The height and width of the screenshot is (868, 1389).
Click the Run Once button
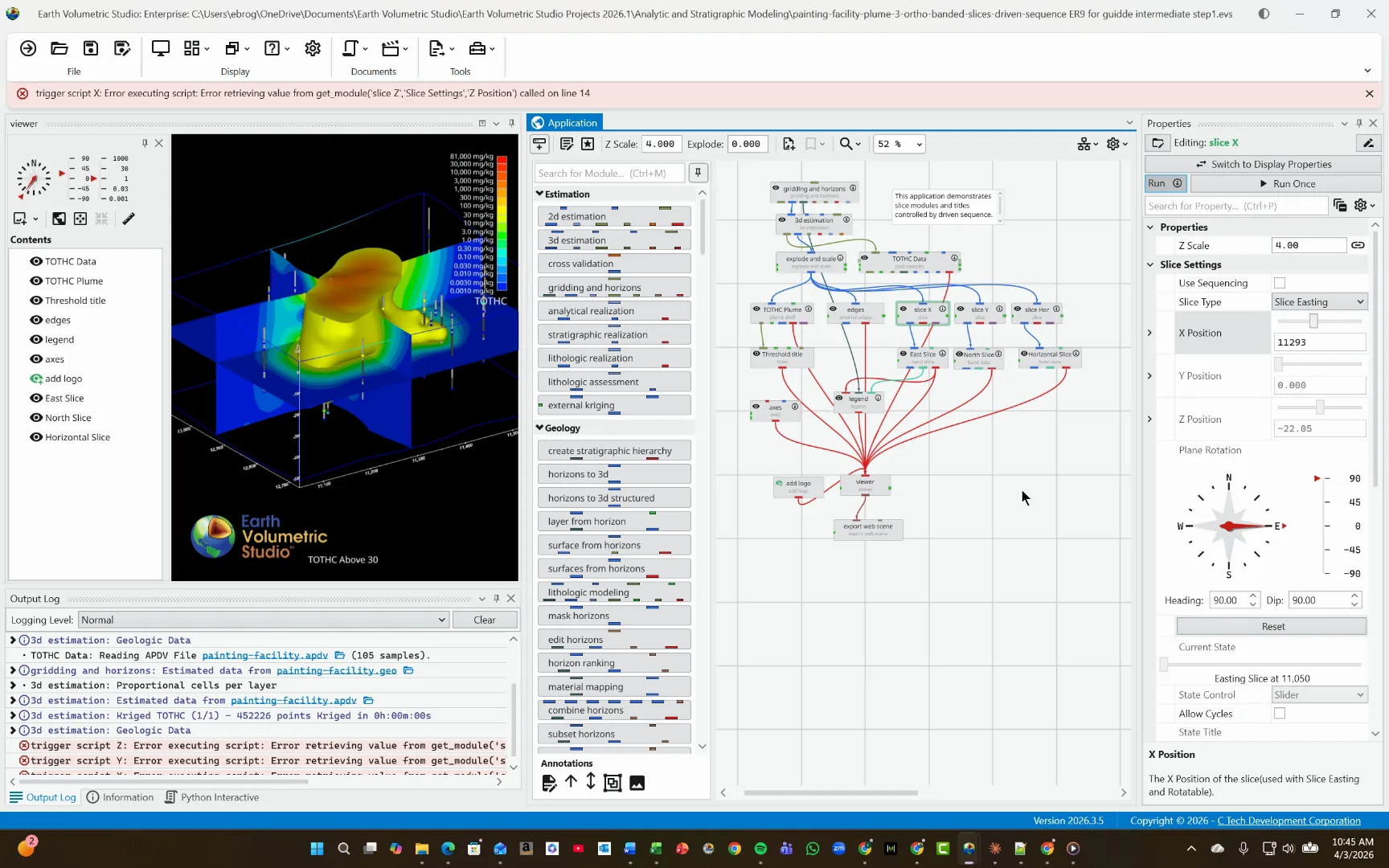(x=1286, y=183)
